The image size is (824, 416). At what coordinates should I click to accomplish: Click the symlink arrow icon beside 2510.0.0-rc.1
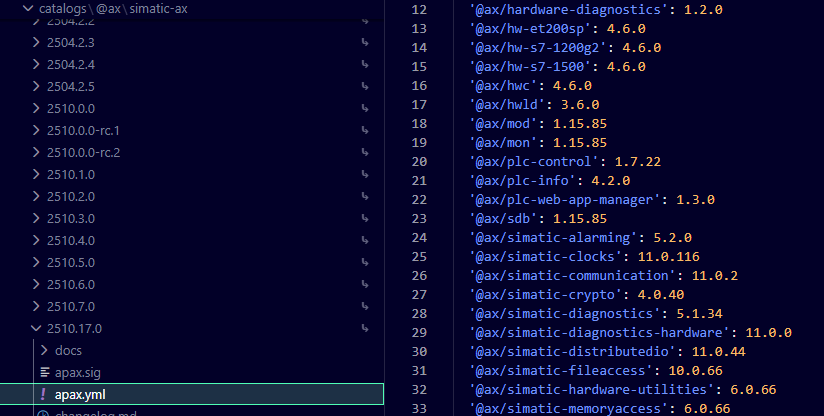tap(364, 131)
